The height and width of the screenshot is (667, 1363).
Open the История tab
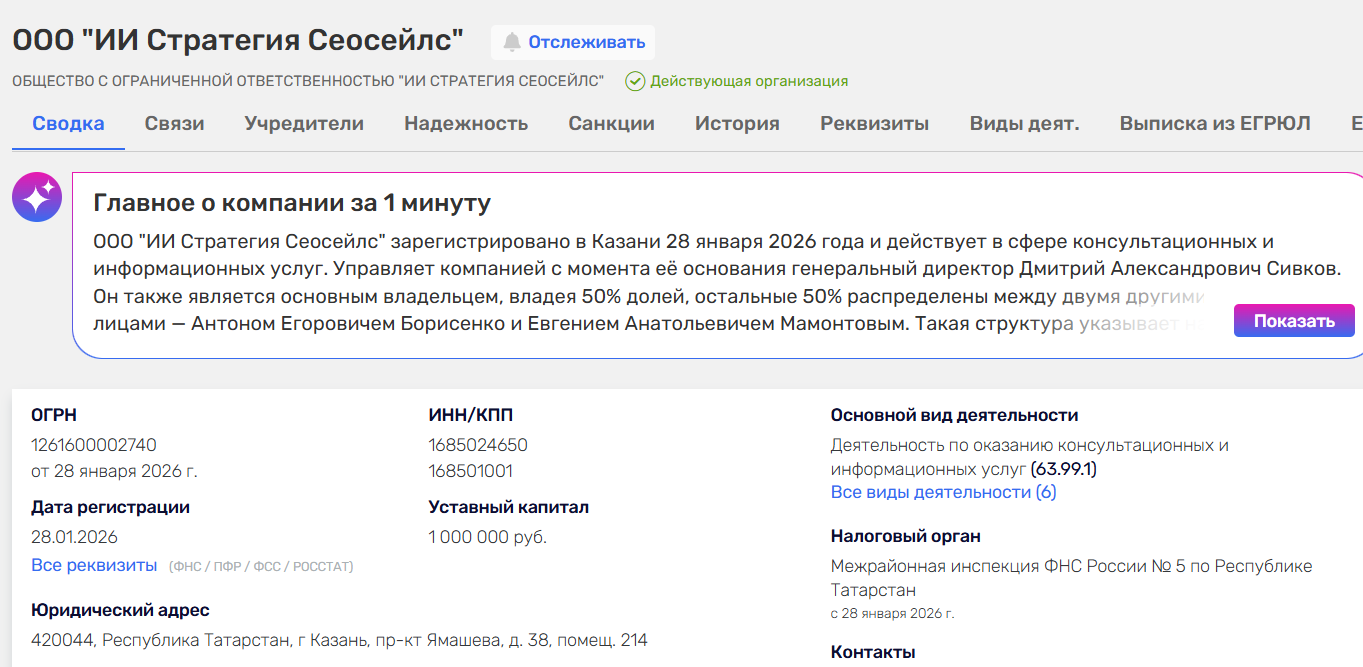[737, 124]
